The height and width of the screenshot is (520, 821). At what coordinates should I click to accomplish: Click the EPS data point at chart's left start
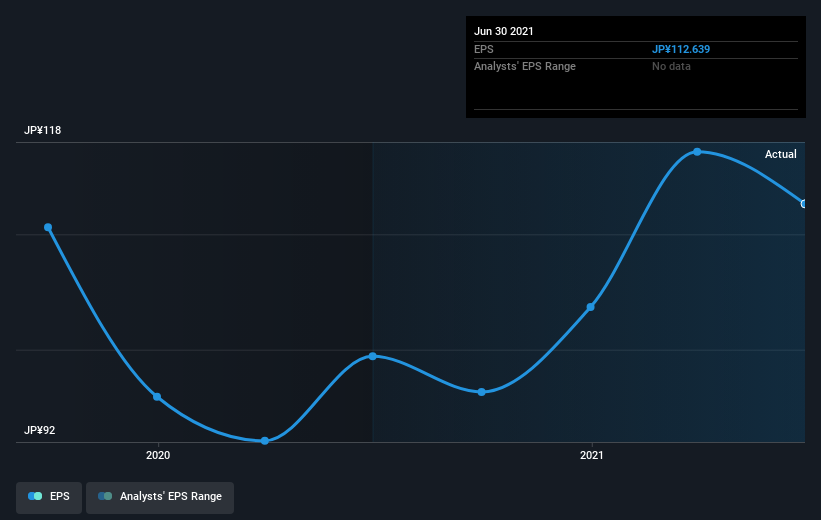pos(48,227)
